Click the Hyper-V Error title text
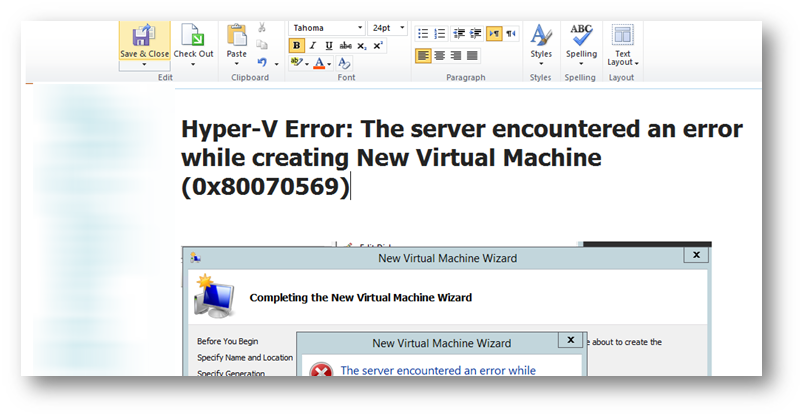This screenshot has height=418, width=804. coord(461,157)
